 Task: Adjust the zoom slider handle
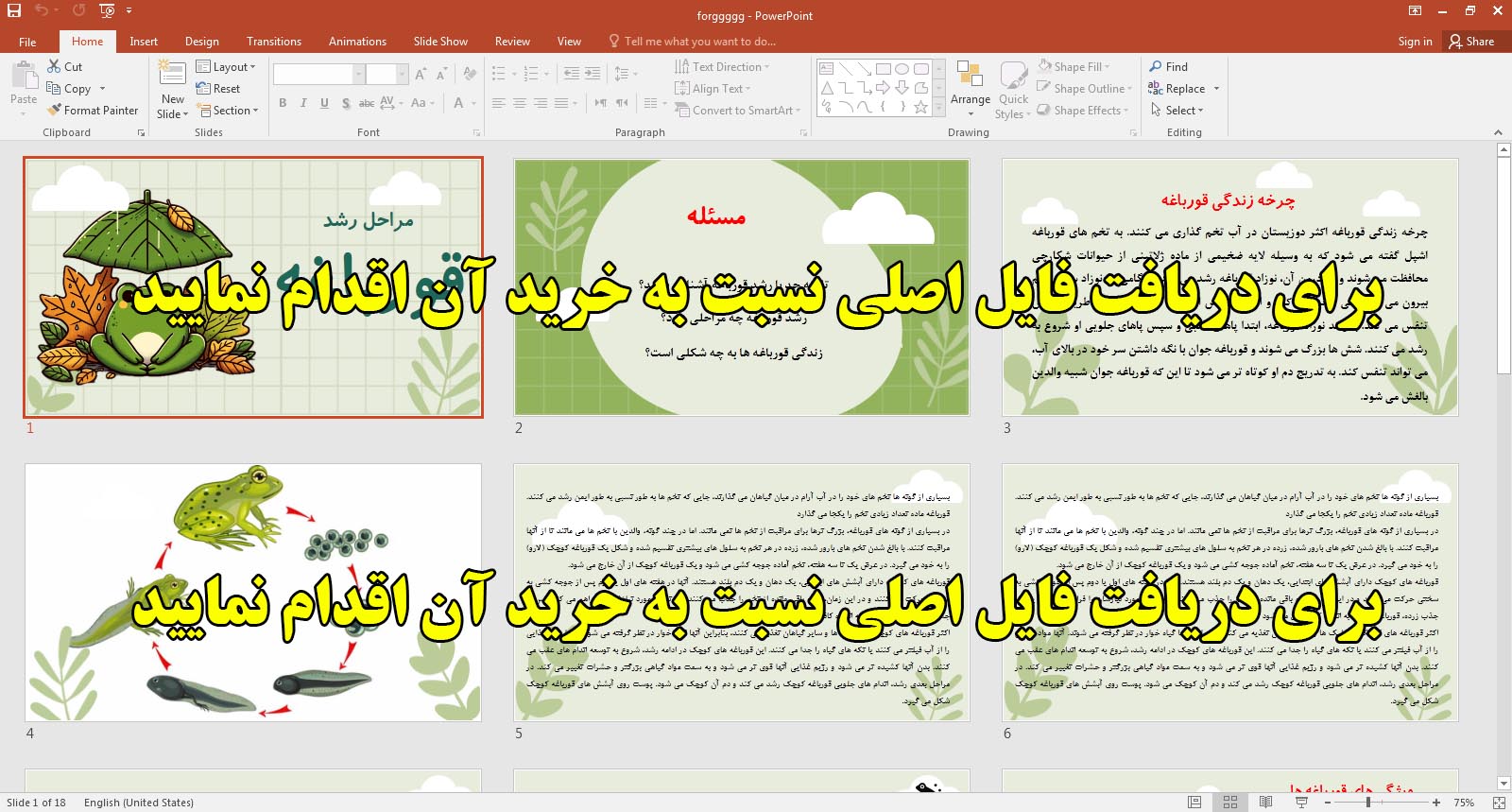[1367, 802]
